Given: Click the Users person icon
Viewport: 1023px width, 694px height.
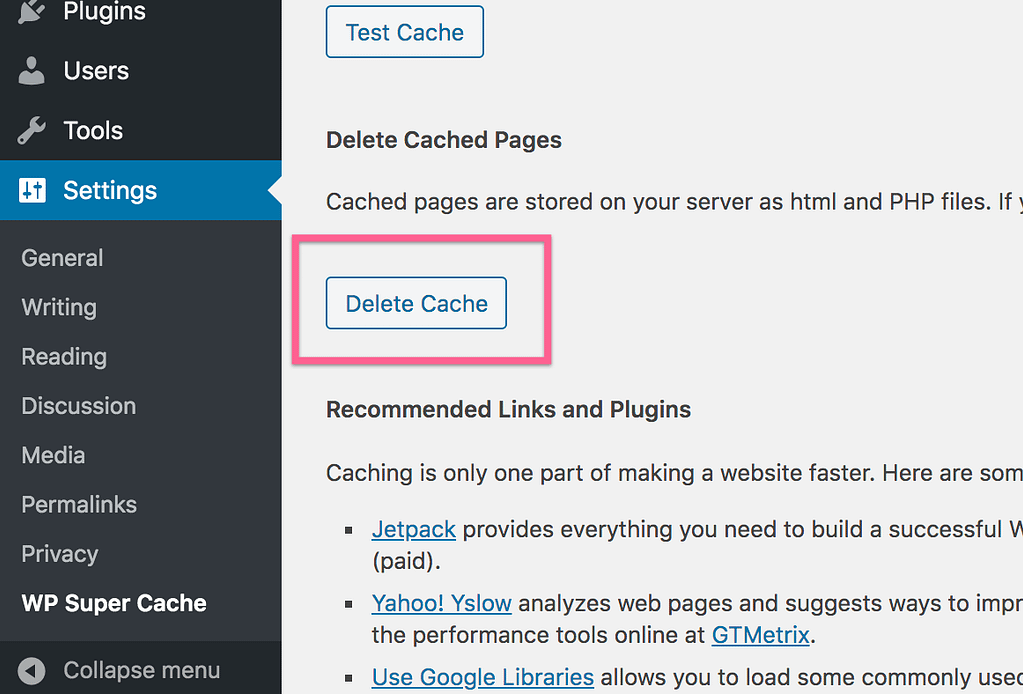Looking at the screenshot, I should [32, 71].
